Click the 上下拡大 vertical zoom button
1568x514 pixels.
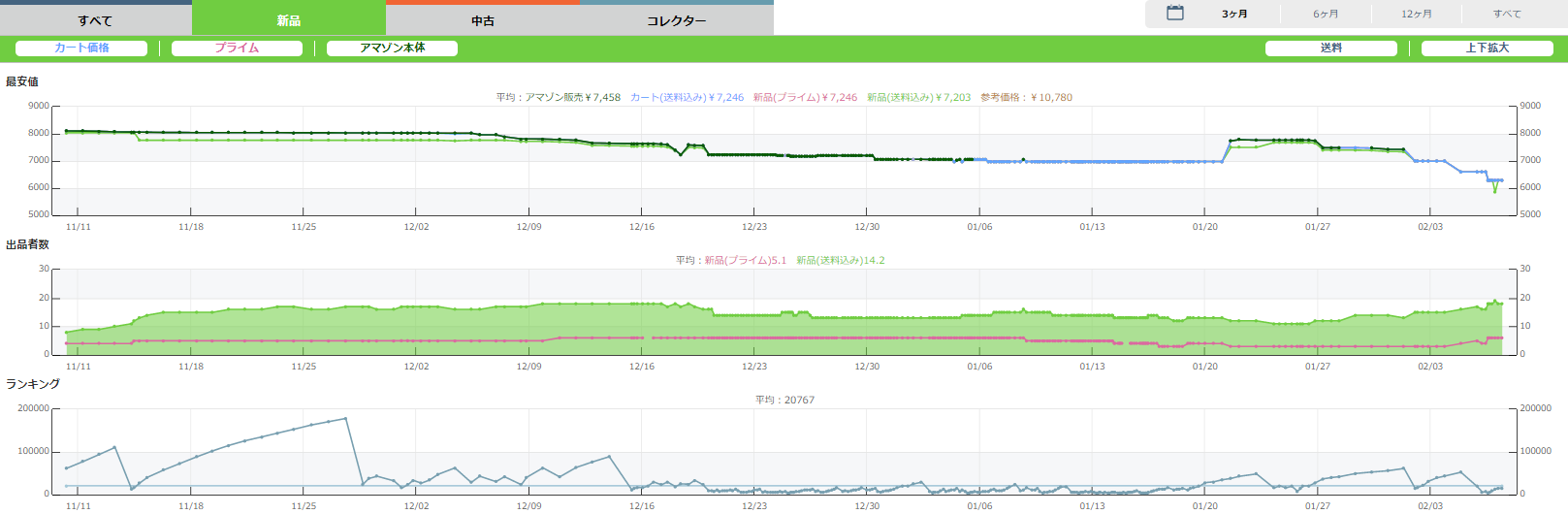pos(1487,48)
